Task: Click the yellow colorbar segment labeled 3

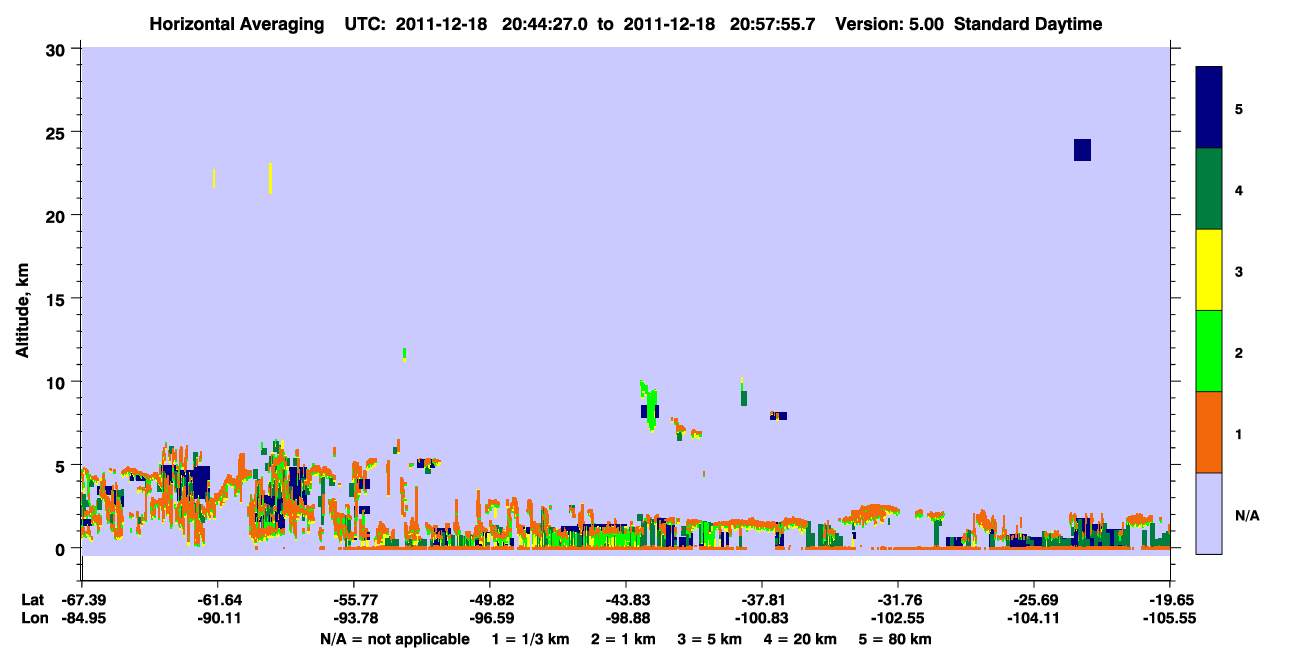Action: (1209, 270)
